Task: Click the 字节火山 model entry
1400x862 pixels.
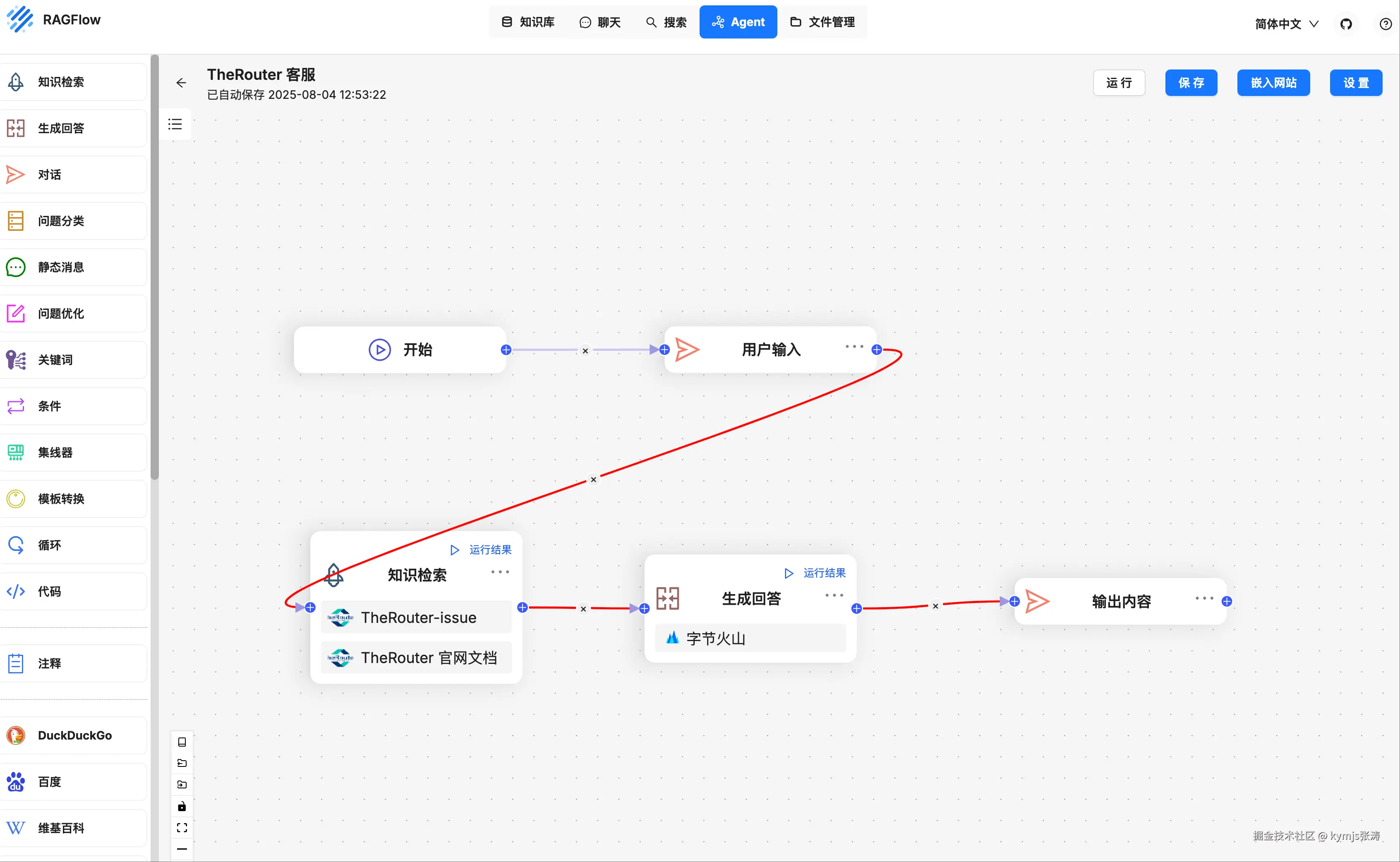Action: pos(750,639)
